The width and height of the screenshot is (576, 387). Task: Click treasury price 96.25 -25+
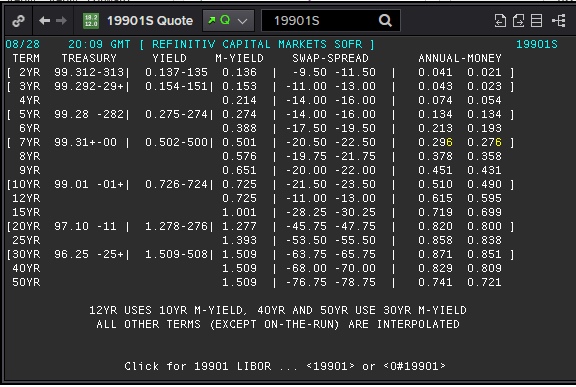pos(89,254)
